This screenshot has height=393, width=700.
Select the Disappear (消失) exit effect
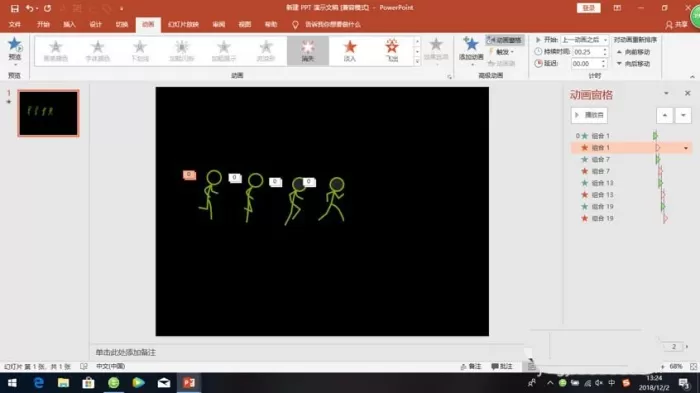[308, 51]
